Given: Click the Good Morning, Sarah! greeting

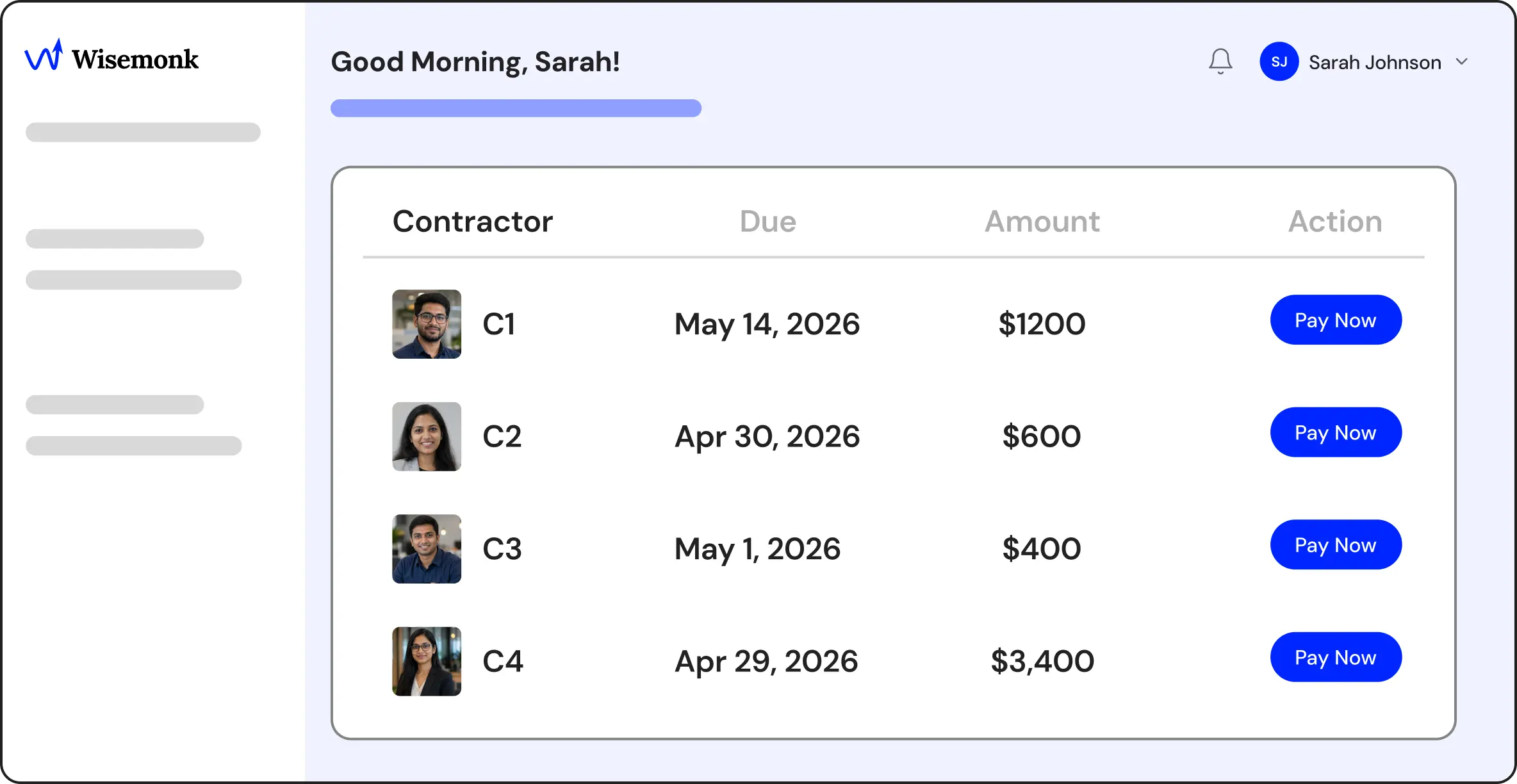Looking at the screenshot, I should (x=475, y=62).
